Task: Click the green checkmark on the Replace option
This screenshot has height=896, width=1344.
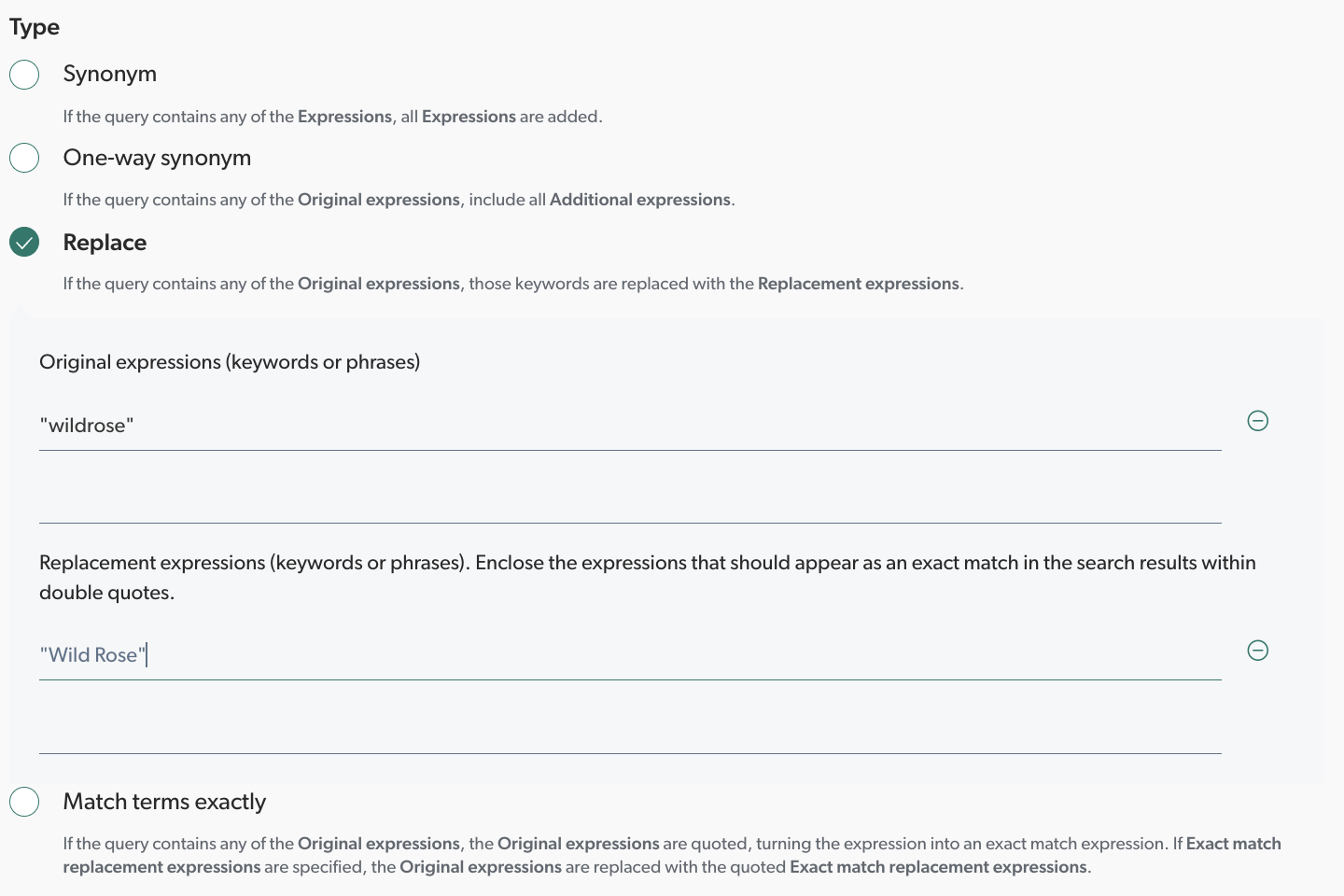Action: pyautogui.click(x=24, y=242)
